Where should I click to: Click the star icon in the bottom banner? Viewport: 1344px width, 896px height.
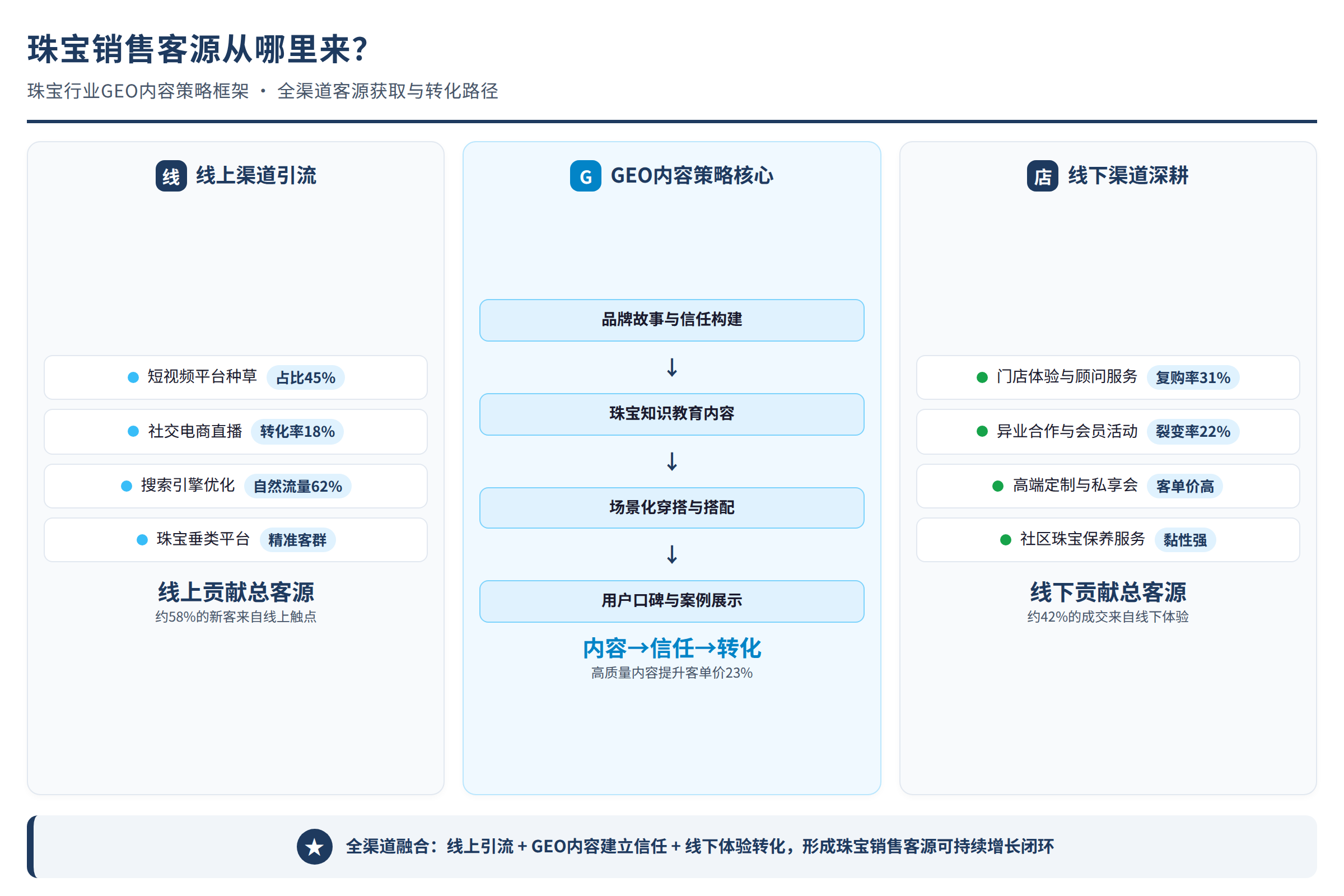314,847
